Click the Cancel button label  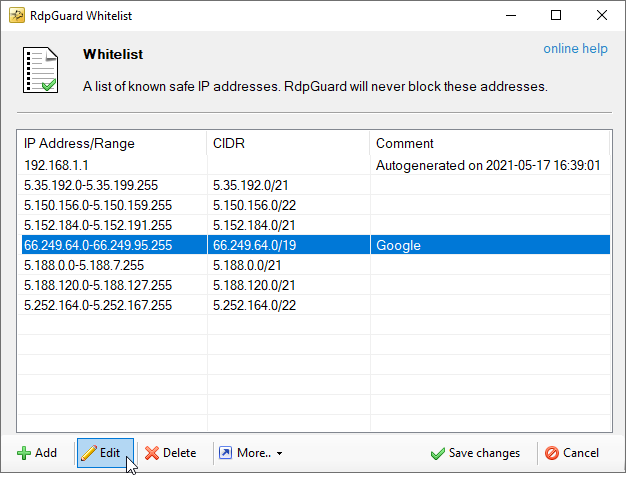pos(581,453)
